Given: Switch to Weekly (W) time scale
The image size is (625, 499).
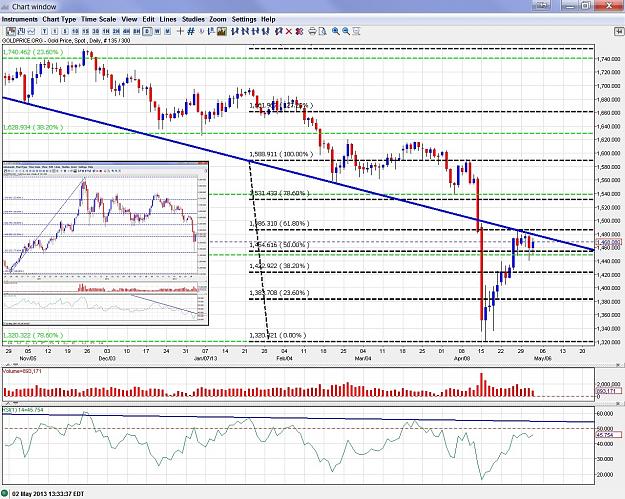Looking at the screenshot, I should pos(157,31).
